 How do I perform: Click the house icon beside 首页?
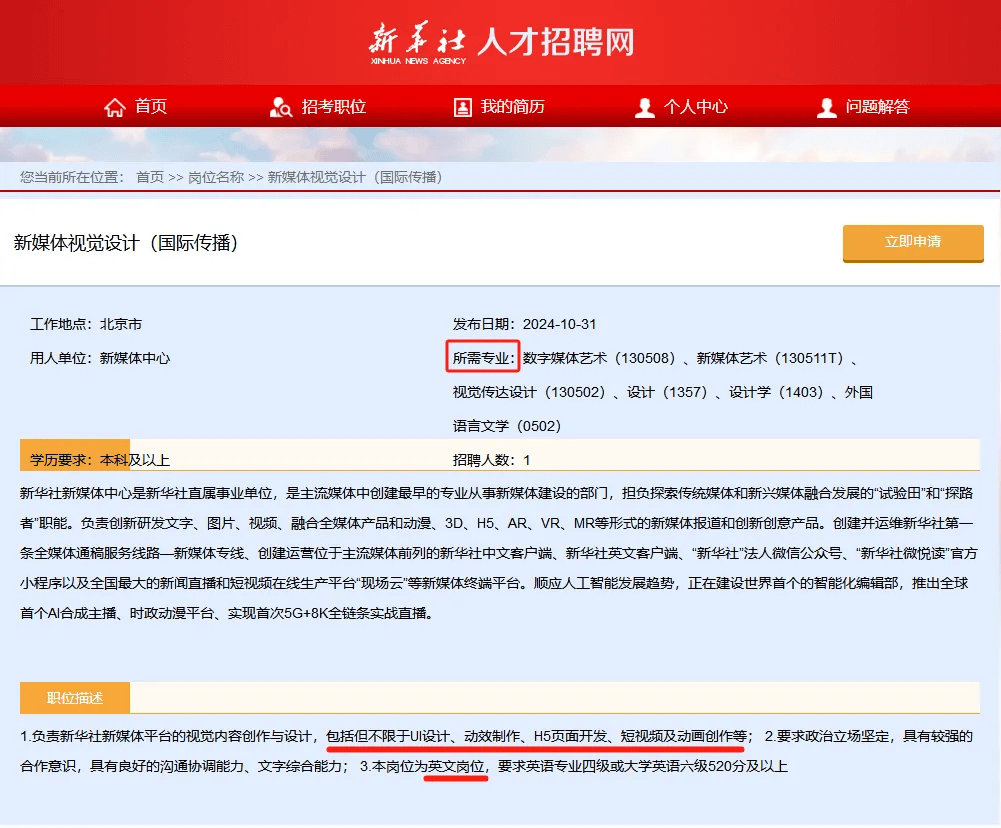click(x=115, y=107)
